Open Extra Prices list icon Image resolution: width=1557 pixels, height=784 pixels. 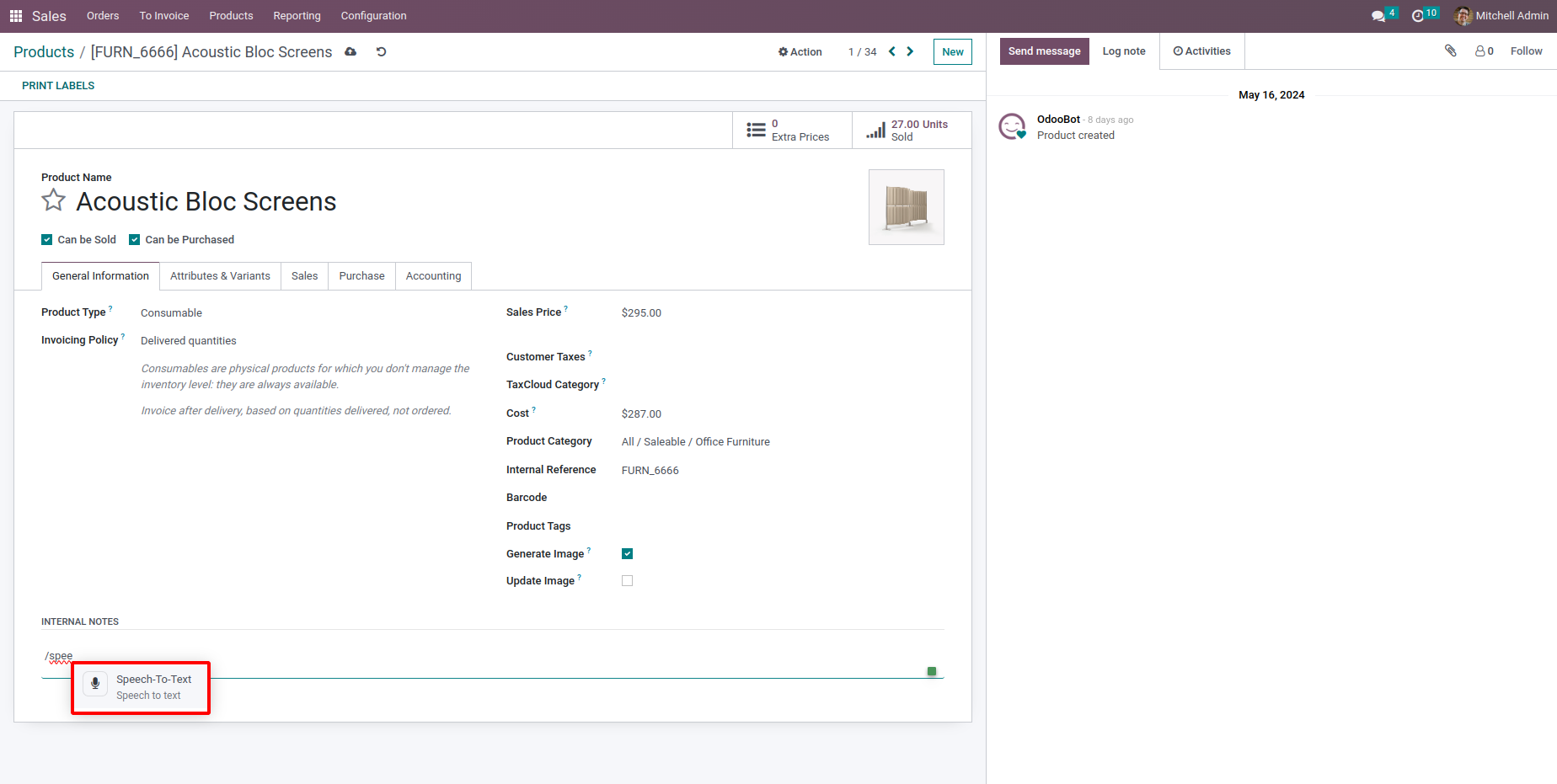[x=757, y=131]
